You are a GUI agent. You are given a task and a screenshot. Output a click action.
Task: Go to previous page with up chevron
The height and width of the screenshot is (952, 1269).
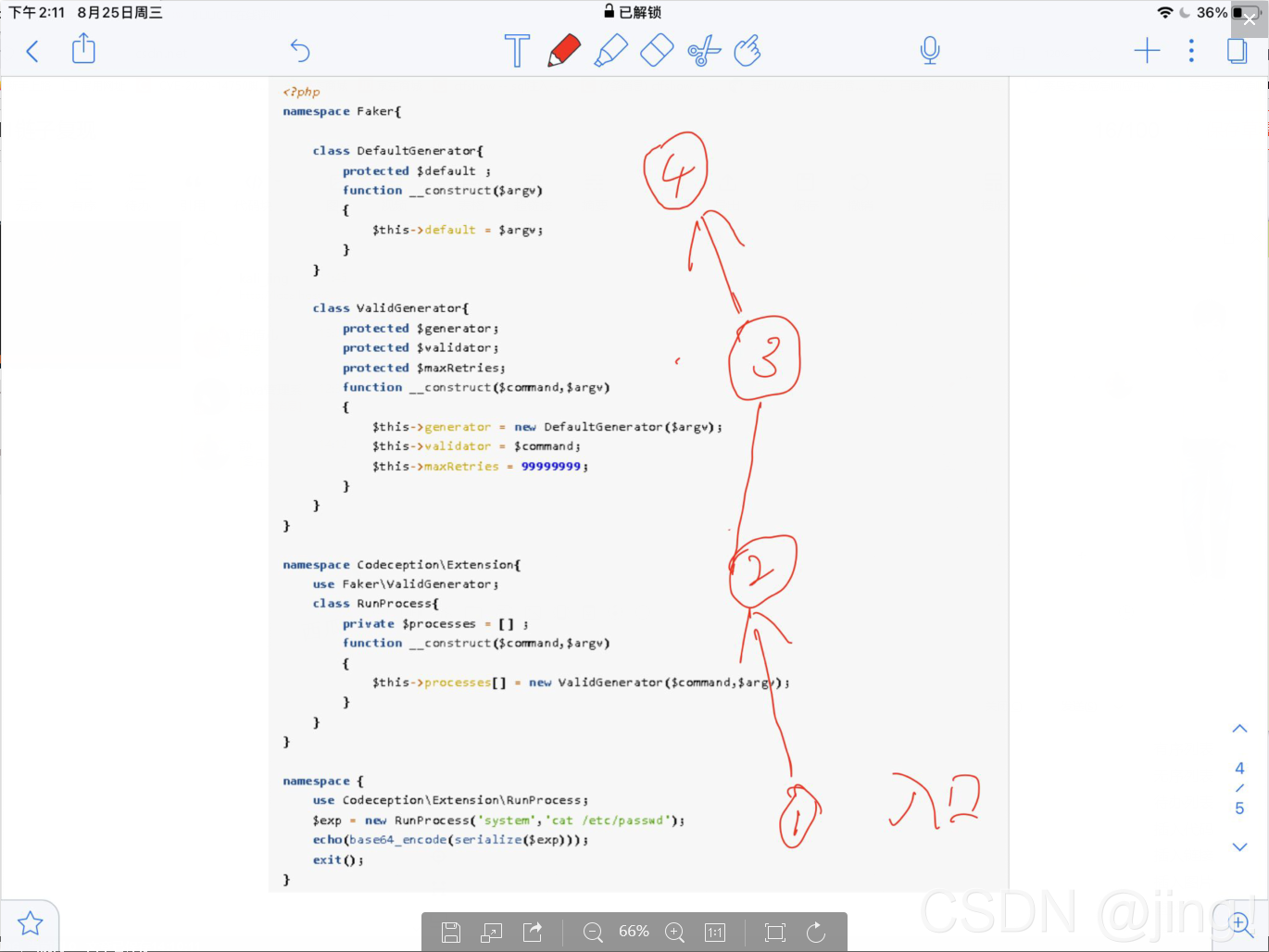(x=1239, y=729)
